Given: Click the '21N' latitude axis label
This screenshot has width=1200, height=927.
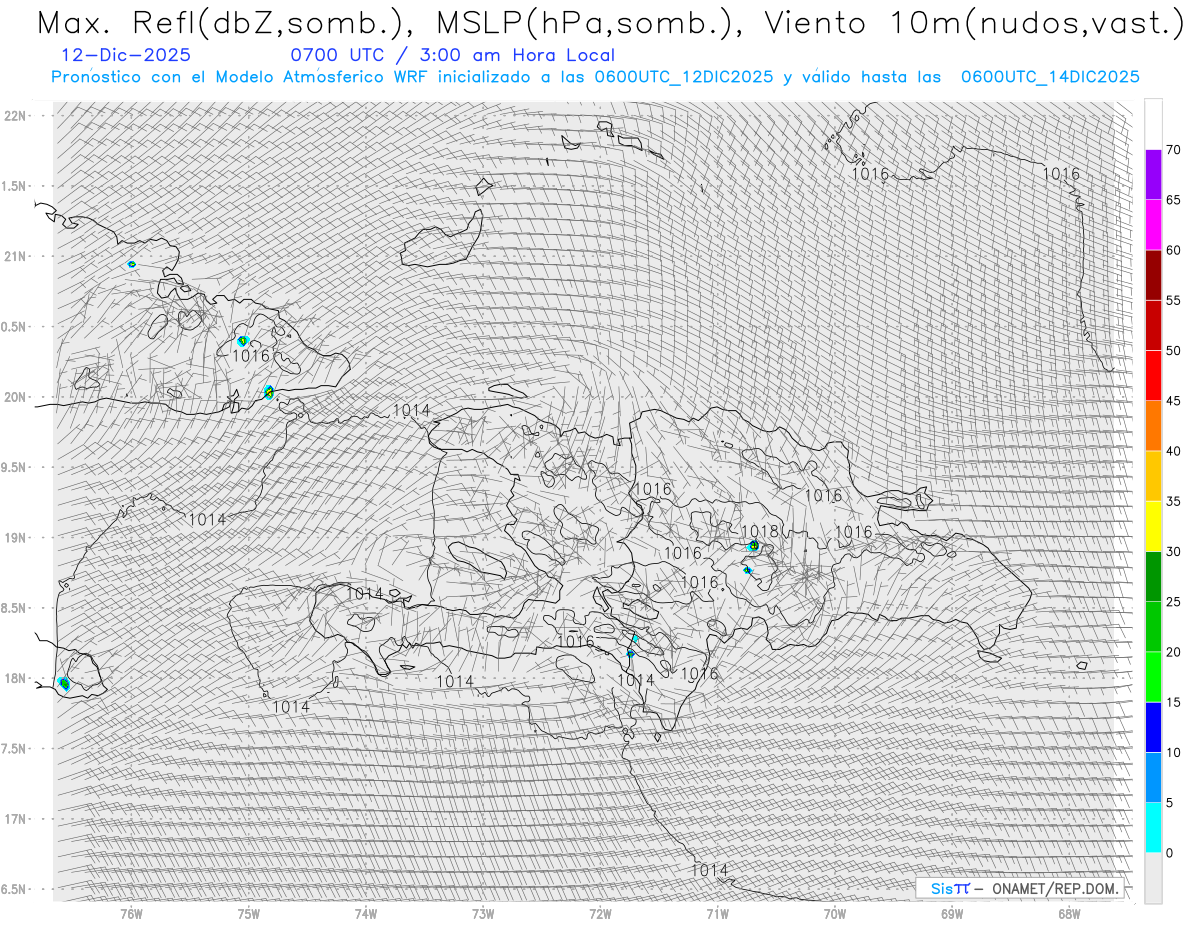Looking at the screenshot, I should pyautogui.click(x=16, y=256).
